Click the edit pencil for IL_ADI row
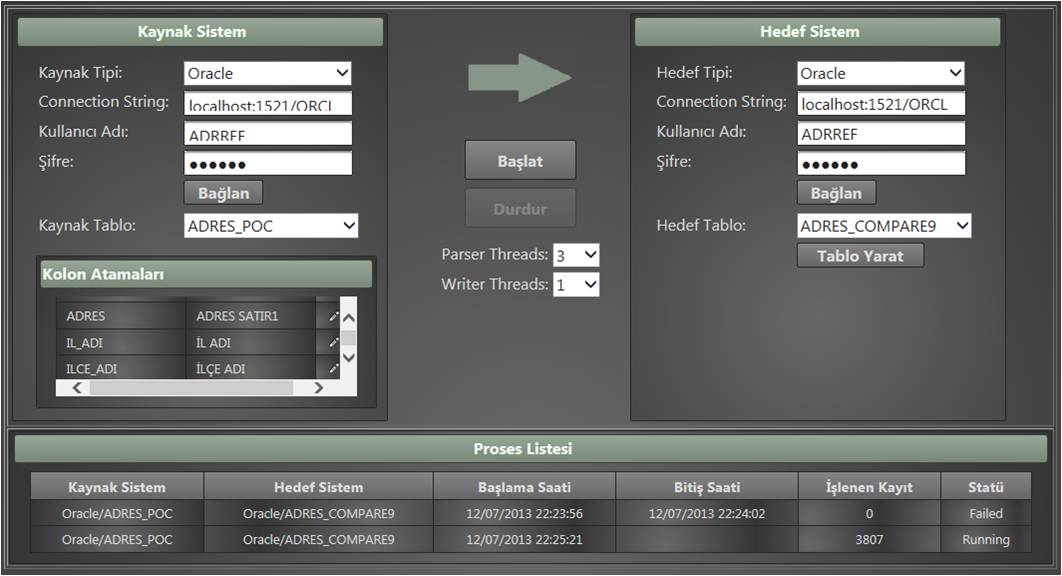1062x576 pixels. pyautogui.click(x=332, y=343)
